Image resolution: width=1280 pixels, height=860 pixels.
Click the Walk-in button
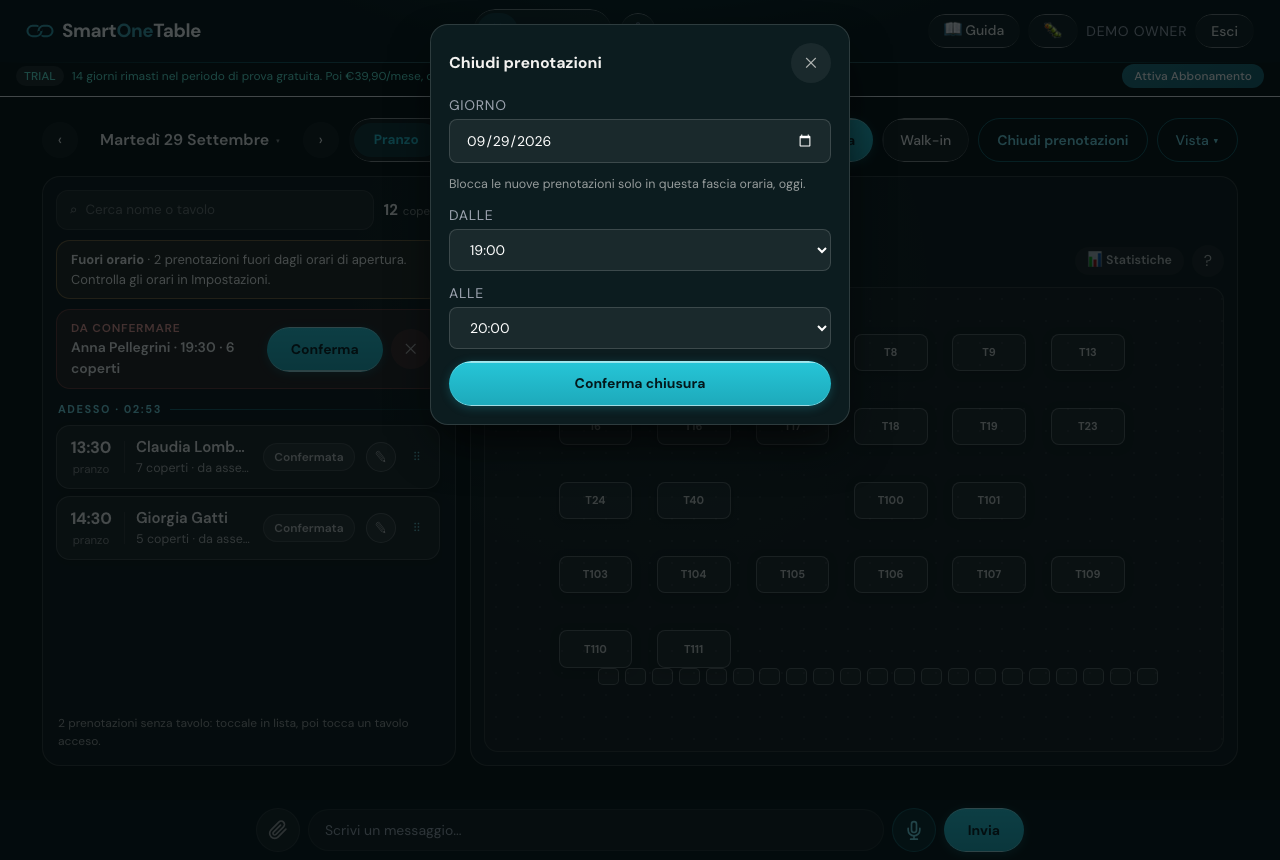click(925, 140)
